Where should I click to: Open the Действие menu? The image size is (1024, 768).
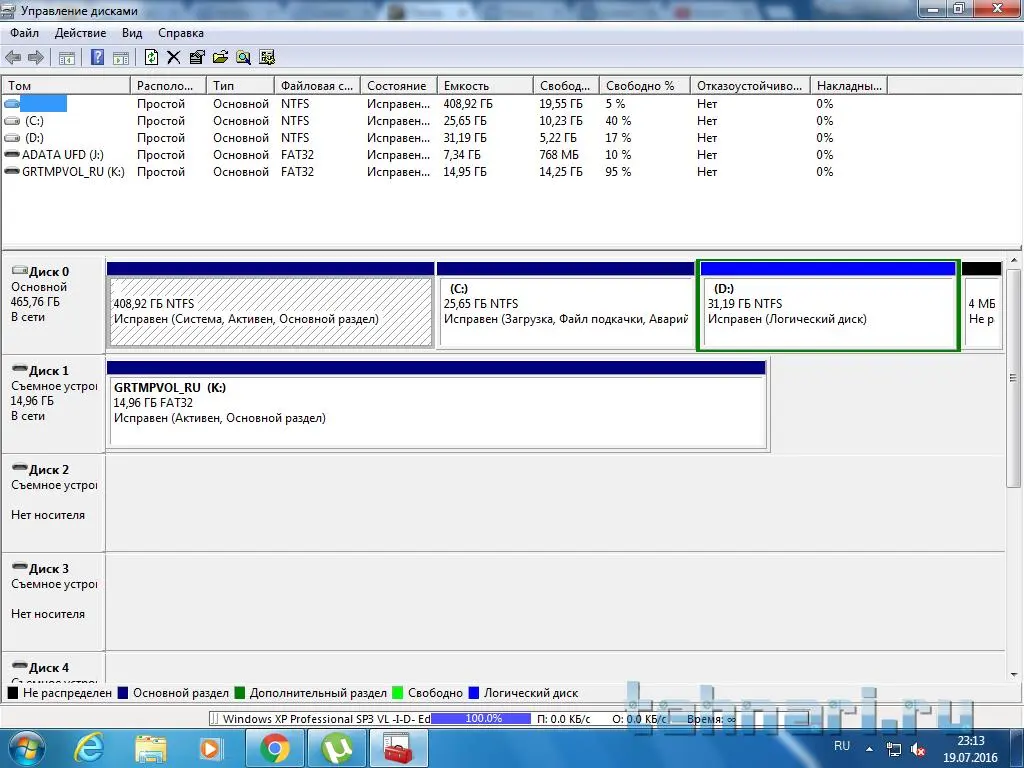80,33
